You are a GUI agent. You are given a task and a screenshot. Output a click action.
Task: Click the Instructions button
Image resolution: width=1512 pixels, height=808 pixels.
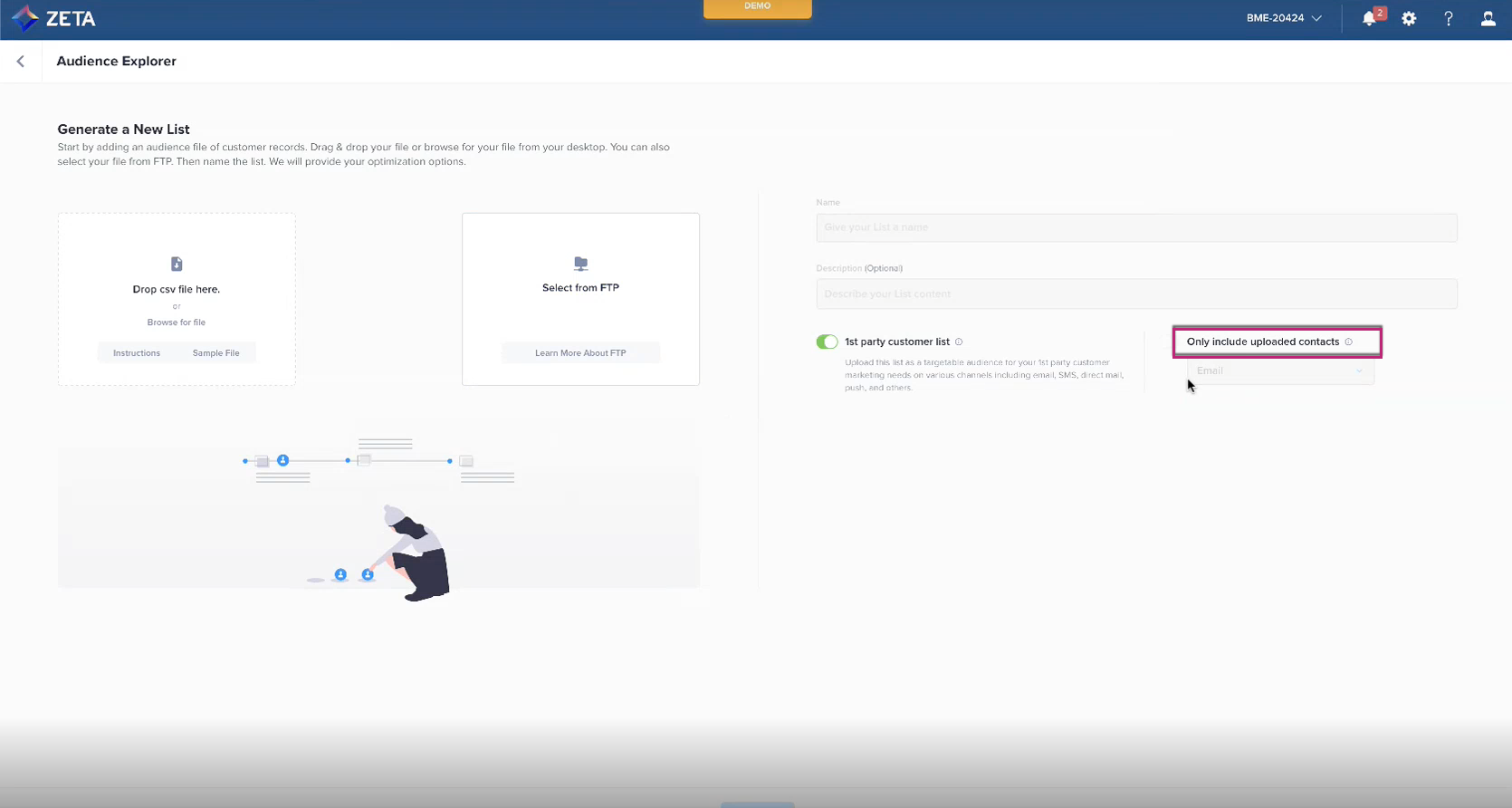[x=137, y=353]
